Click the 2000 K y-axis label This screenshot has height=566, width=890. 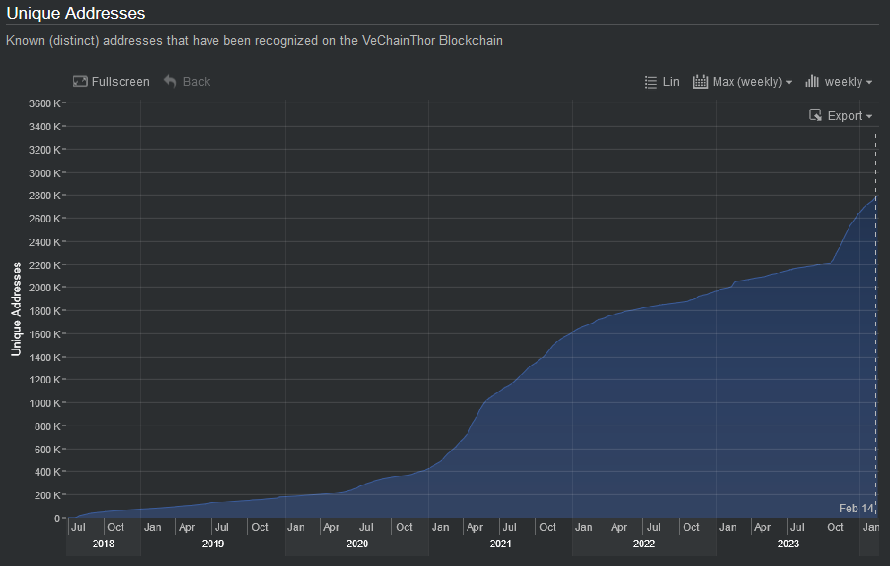[x=44, y=287]
